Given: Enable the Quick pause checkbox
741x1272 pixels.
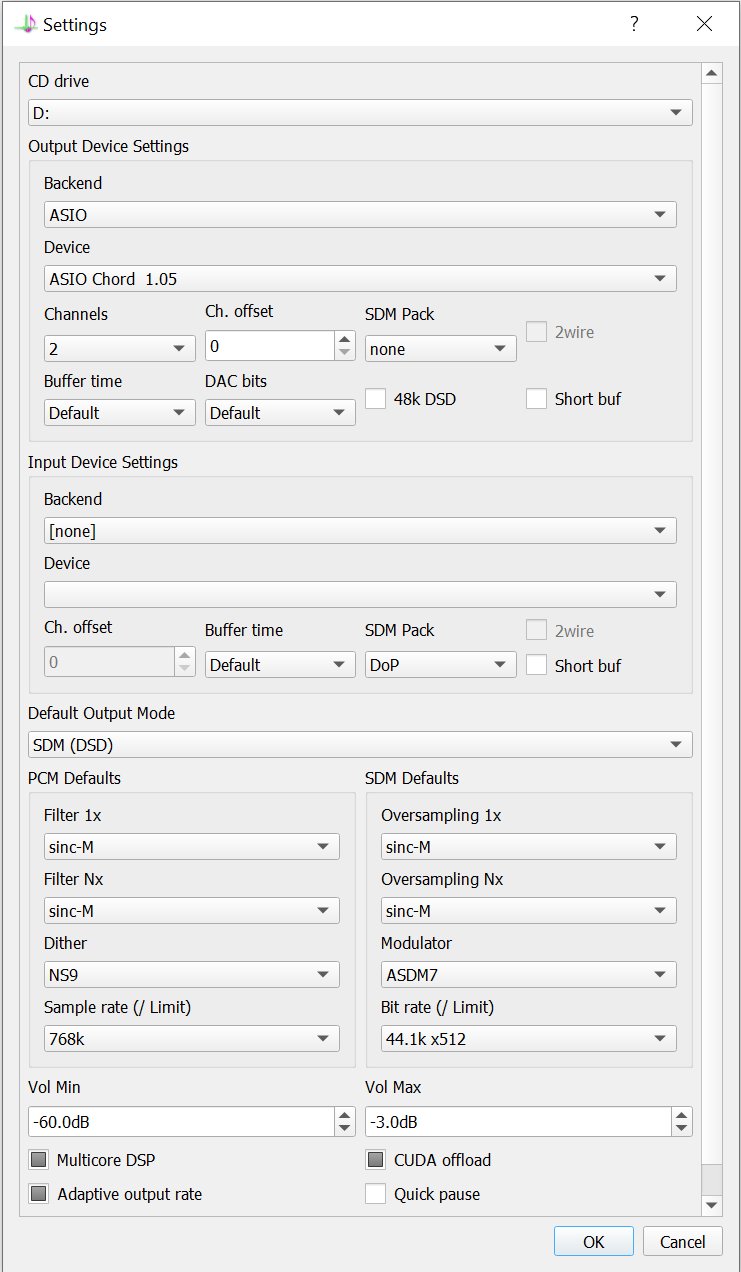Looking at the screenshot, I should tap(375, 1194).
